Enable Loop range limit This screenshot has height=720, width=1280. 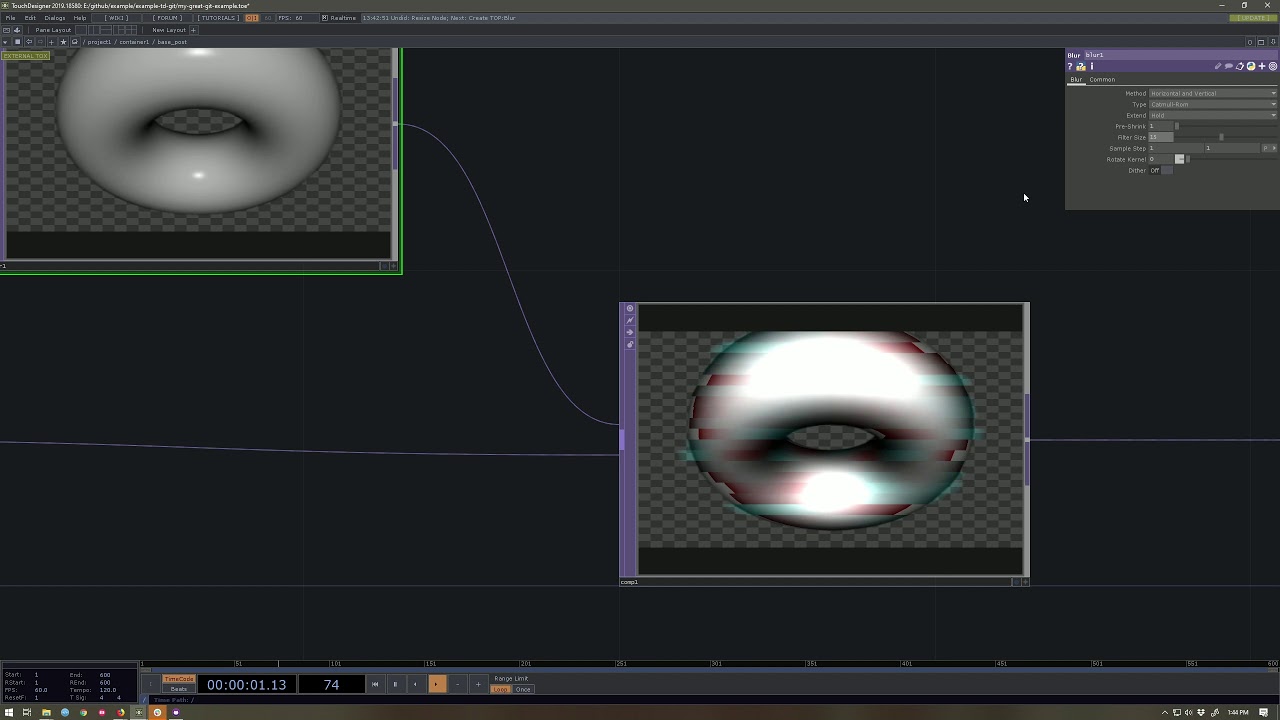(501, 689)
